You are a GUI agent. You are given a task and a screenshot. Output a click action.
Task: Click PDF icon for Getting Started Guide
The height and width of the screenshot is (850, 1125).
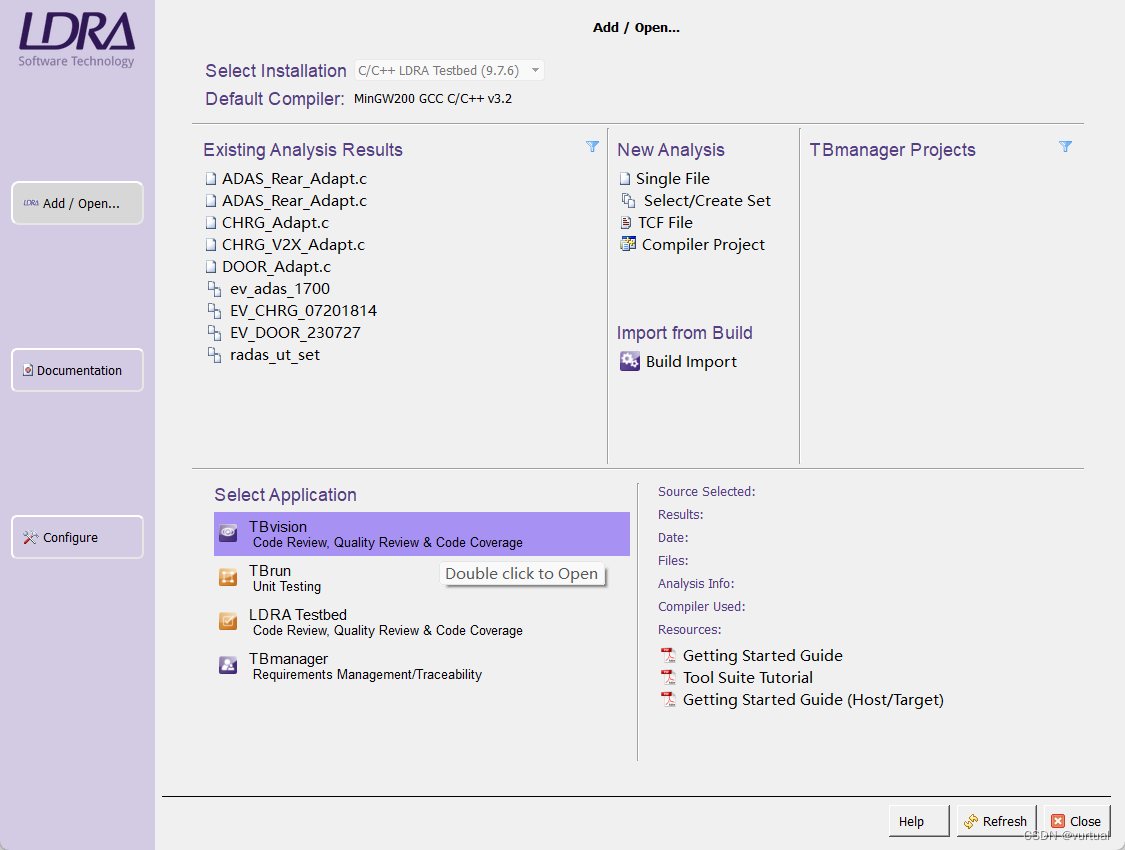(668, 656)
